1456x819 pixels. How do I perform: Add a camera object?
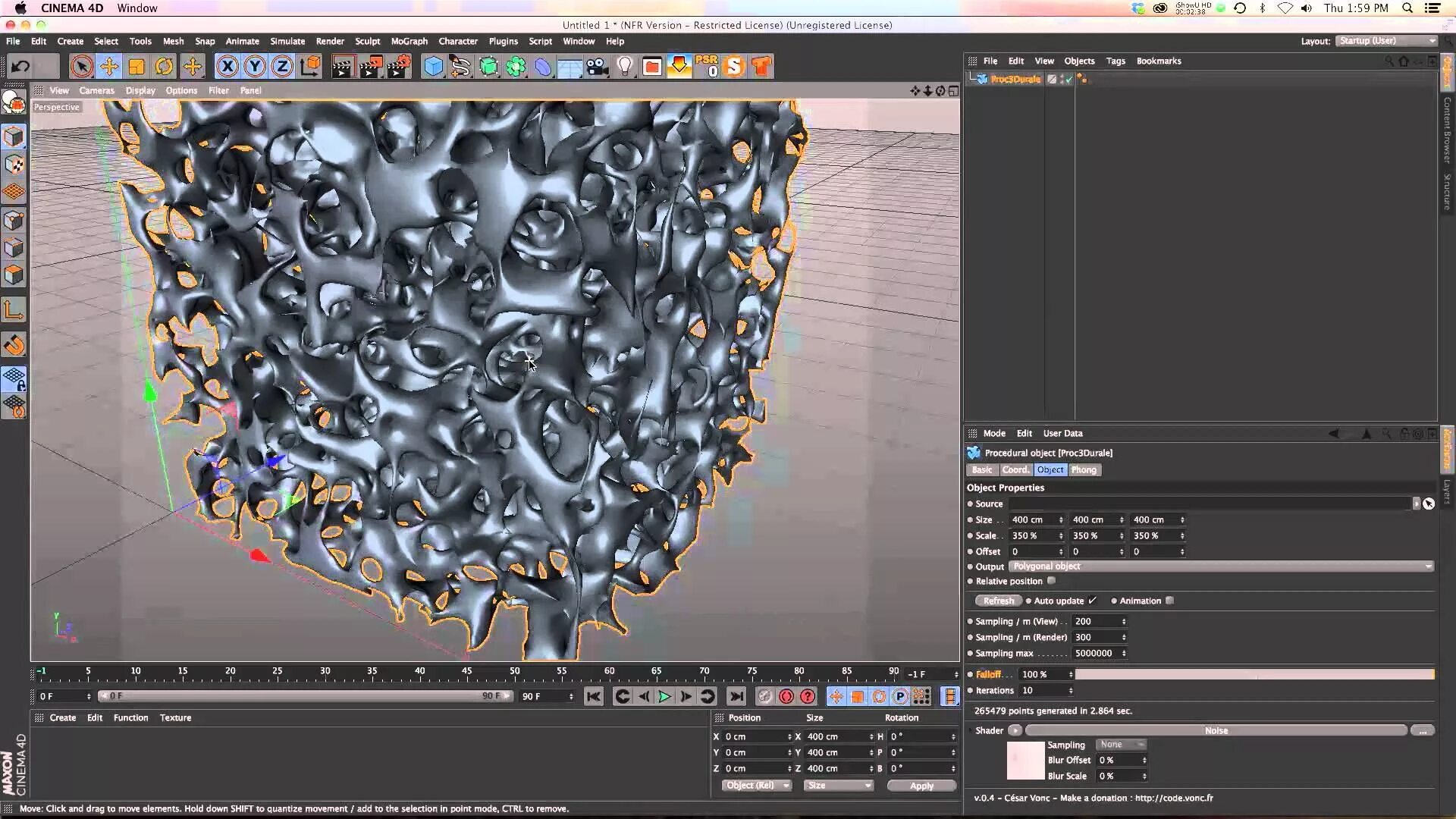(598, 67)
